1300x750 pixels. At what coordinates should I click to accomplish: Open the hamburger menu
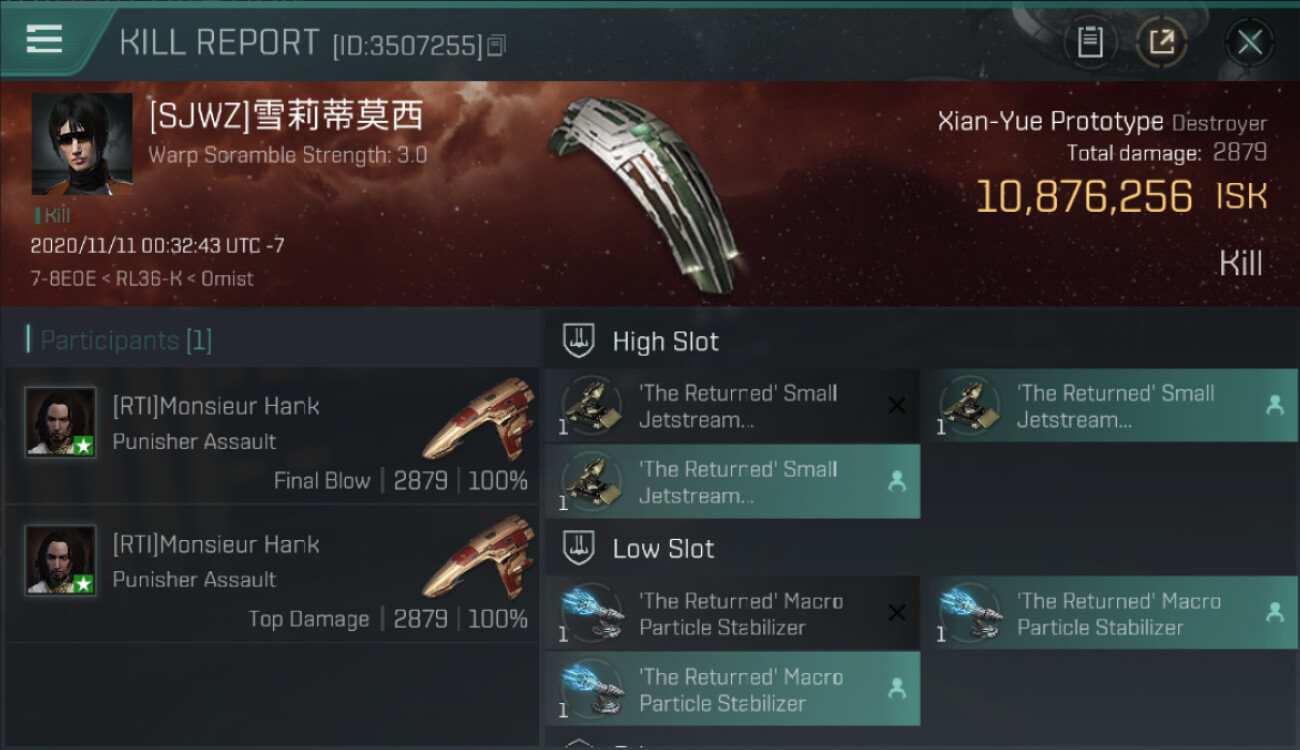pyautogui.click(x=44, y=39)
